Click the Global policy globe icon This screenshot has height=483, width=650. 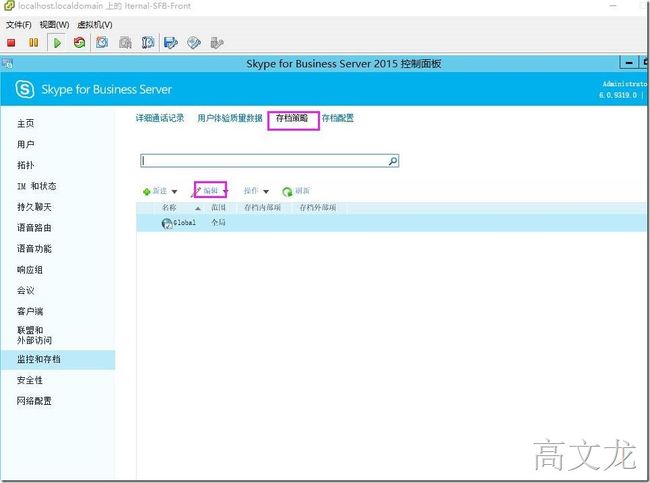coord(167,223)
